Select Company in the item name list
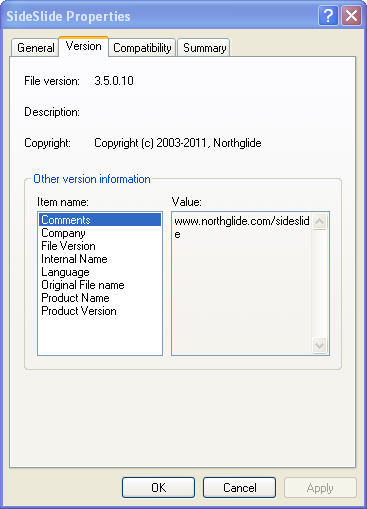Image resolution: width=367 pixels, height=509 pixels. 100,233
